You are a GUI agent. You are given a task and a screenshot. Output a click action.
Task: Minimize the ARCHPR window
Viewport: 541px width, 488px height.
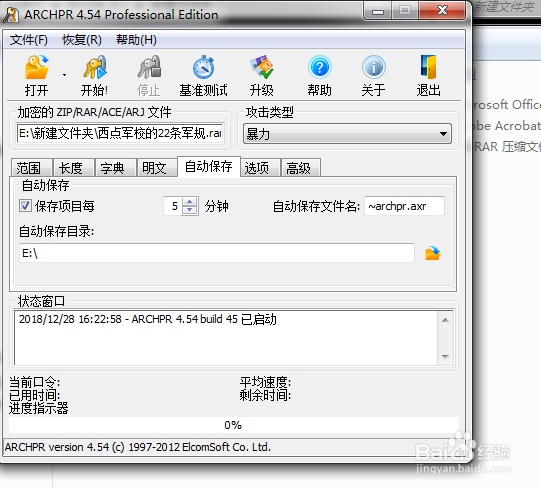[377, 11]
